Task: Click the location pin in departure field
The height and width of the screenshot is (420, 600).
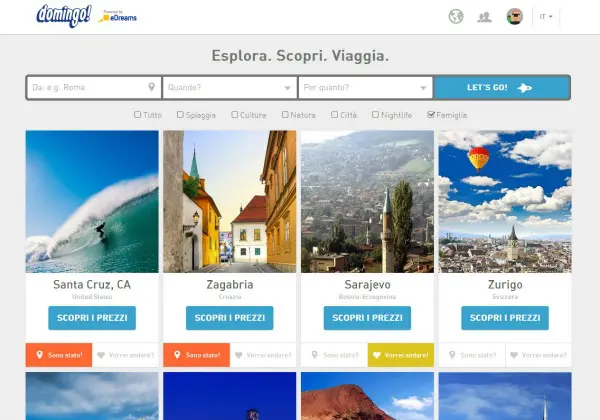Action: 152,87
